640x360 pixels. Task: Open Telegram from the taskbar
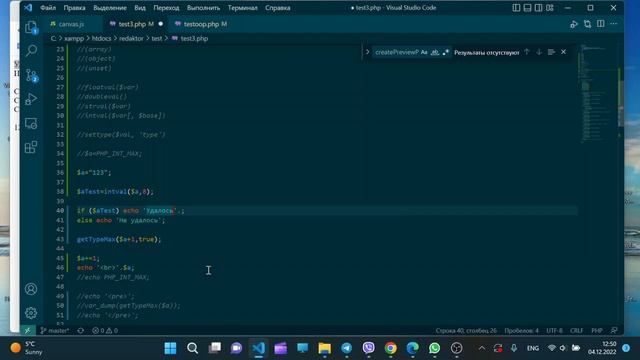(x=347, y=348)
